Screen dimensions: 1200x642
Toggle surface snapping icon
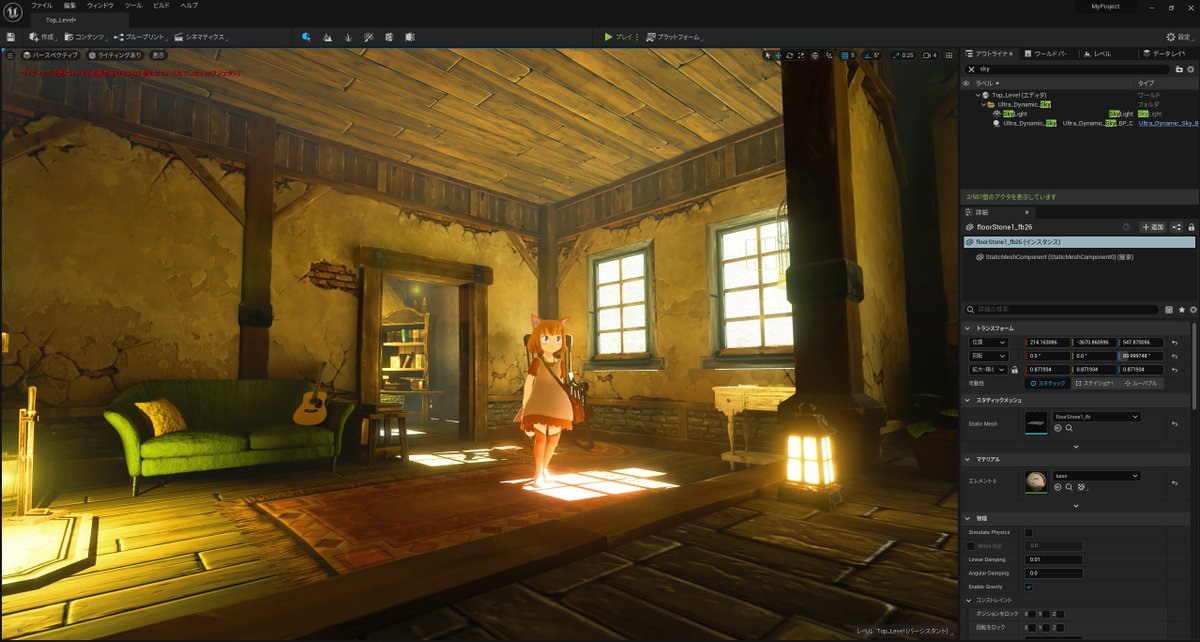pos(830,55)
